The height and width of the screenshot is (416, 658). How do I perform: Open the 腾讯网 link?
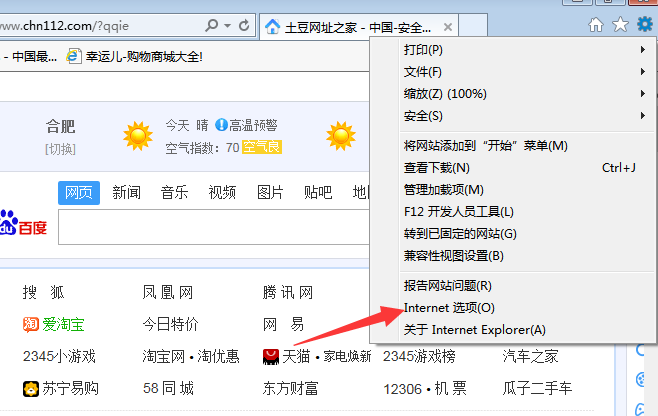click(288, 292)
